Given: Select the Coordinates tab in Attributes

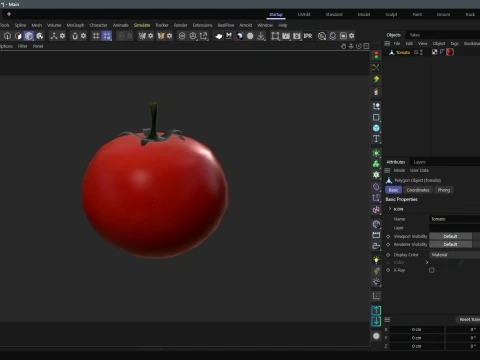Looking at the screenshot, I should [418, 190].
